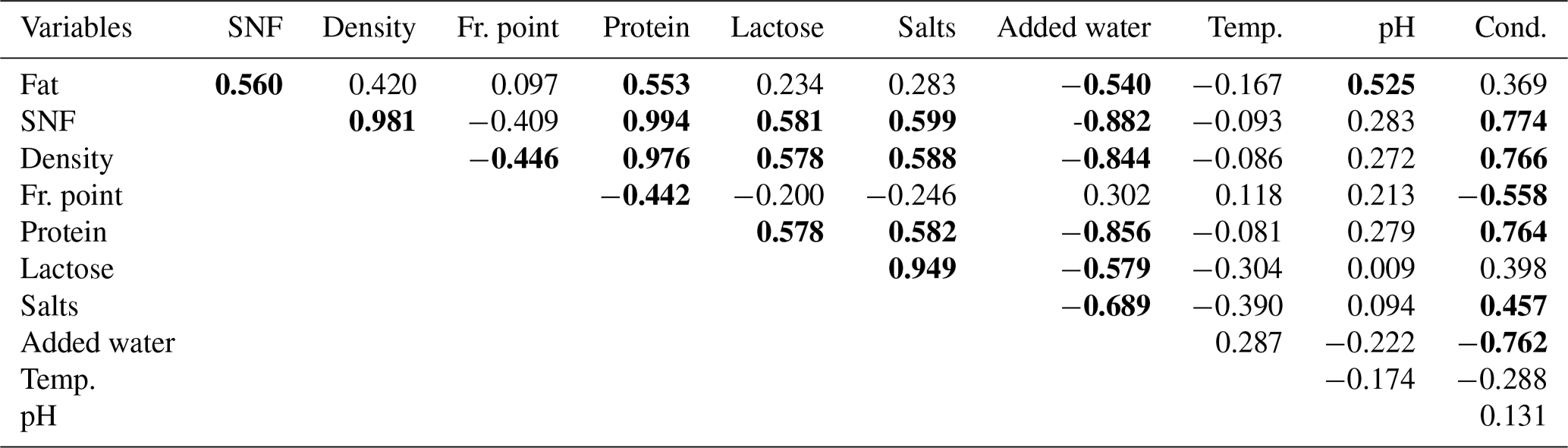Select the 0.097 Fat–Fr. point value
The height and width of the screenshot is (448, 1568).
click(x=524, y=84)
